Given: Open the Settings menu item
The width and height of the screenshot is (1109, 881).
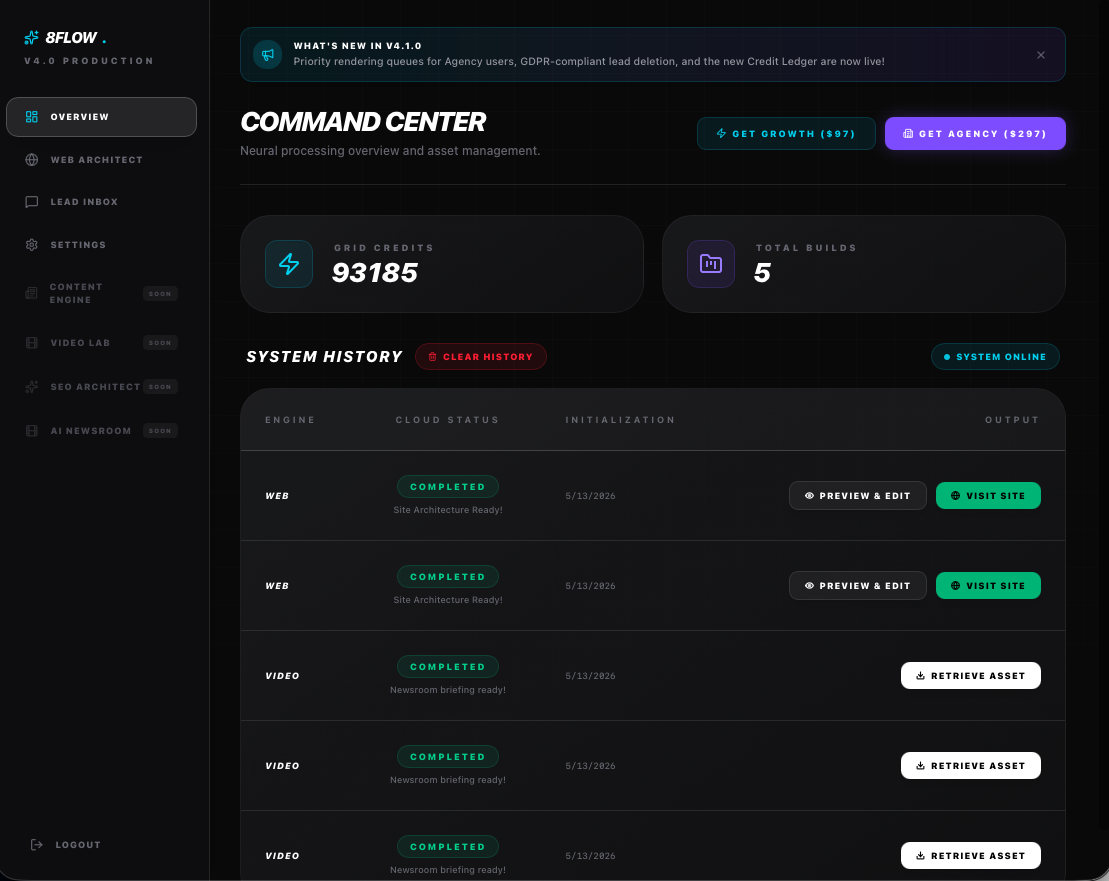Looking at the screenshot, I should pos(101,245).
